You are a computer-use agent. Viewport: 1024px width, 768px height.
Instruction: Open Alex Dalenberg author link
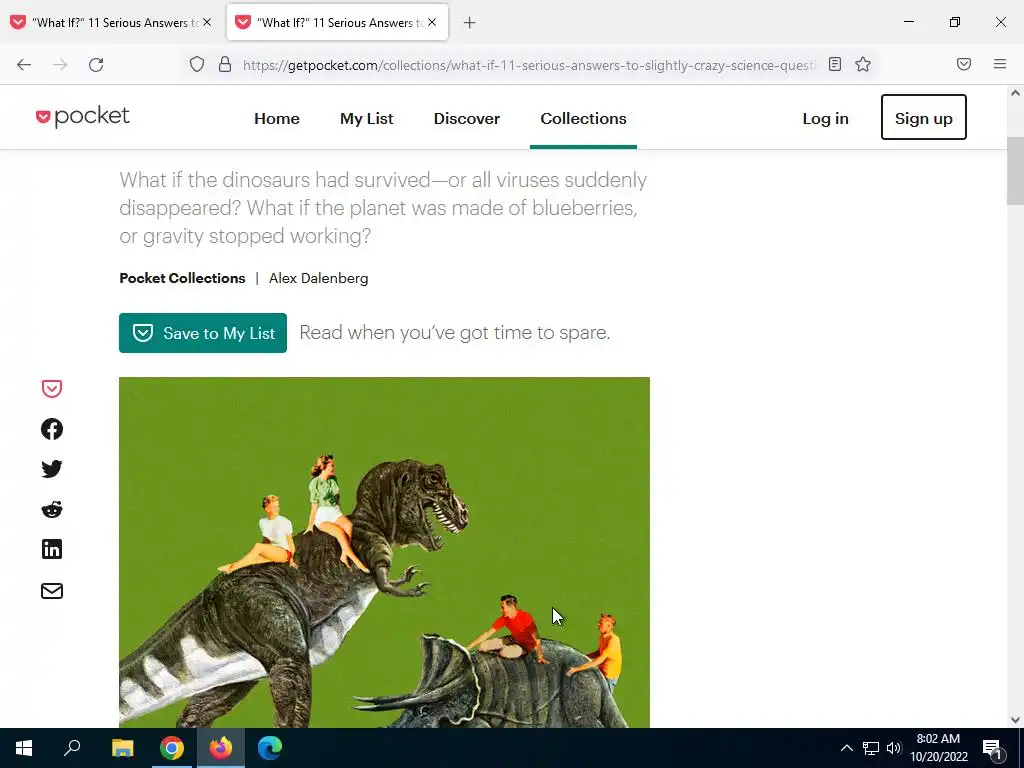point(319,278)
